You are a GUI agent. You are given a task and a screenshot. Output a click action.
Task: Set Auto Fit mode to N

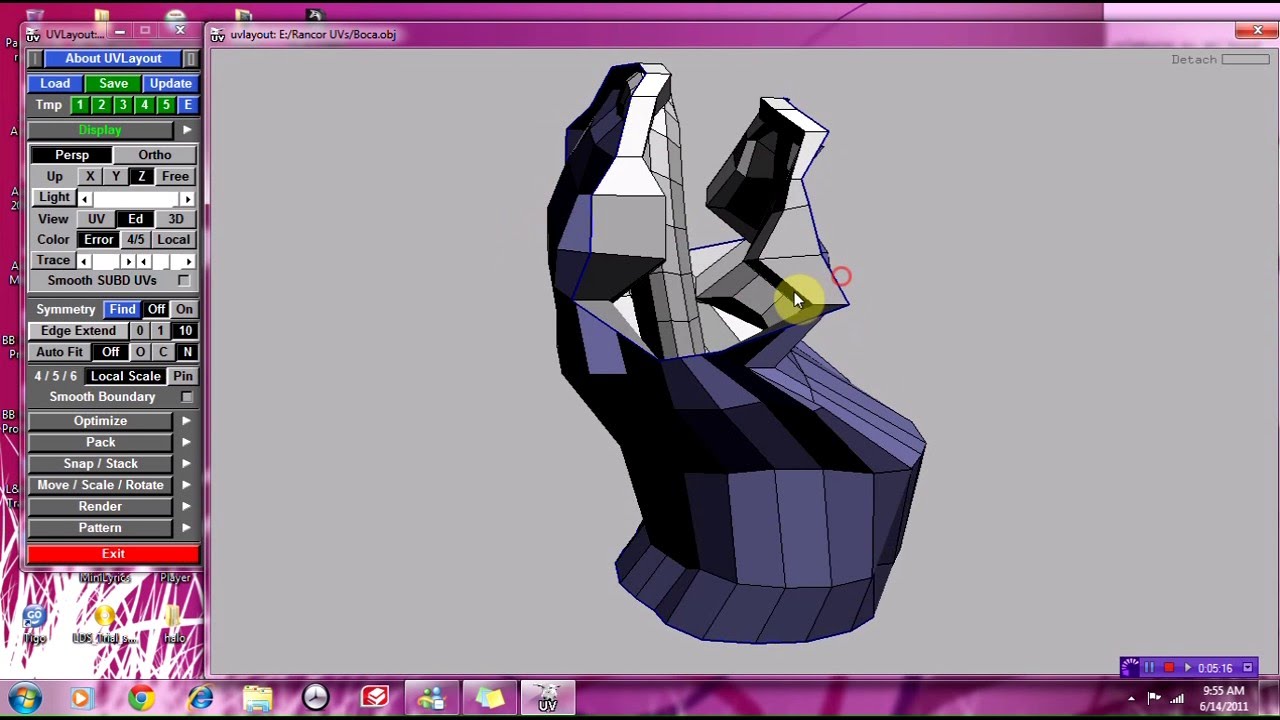pos(187,352)
